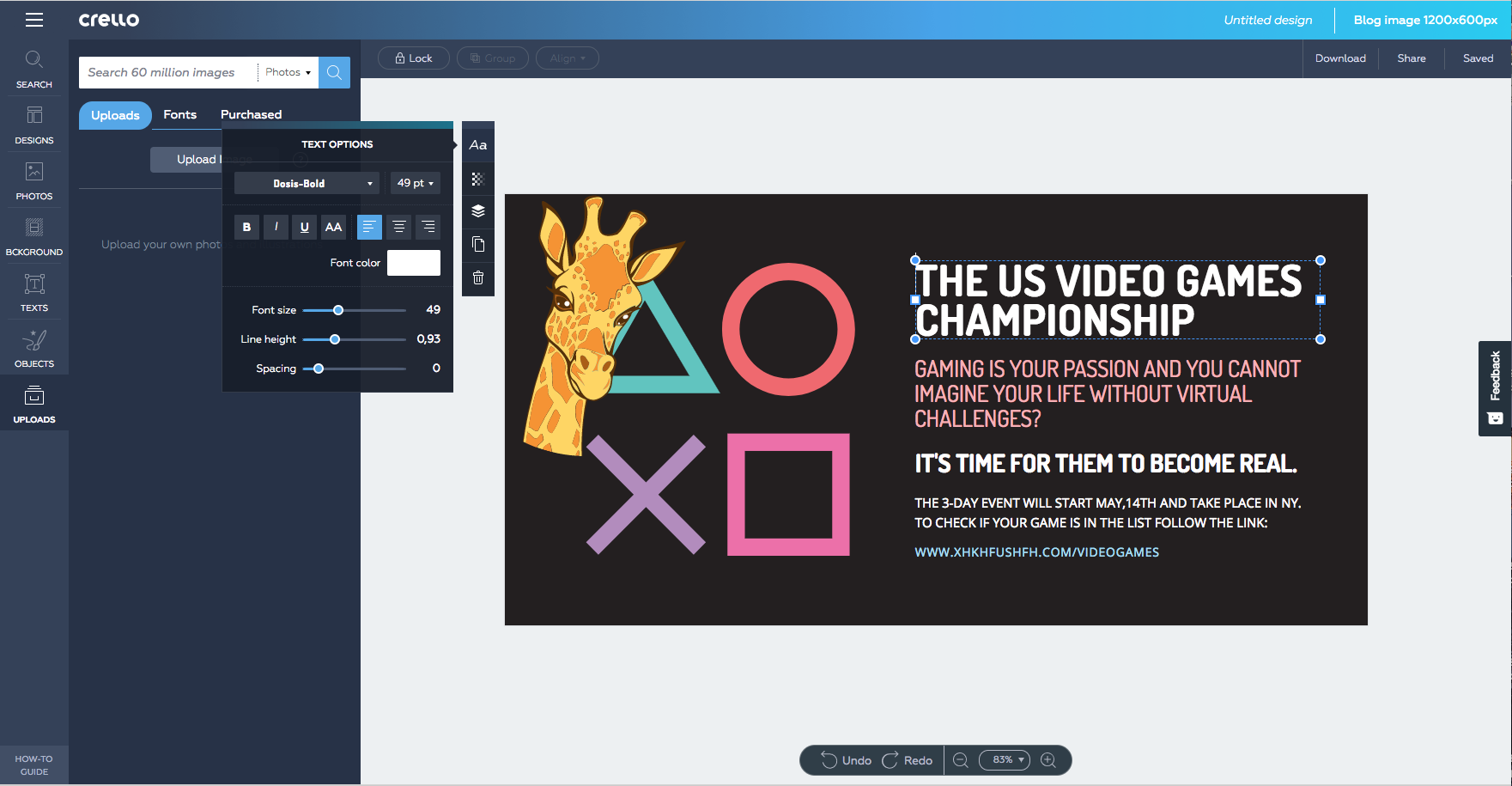The width and height of the screenshot is (1512, 786).
Task: Open the Designs sidebar panel
Action: (x=34, y=125)
